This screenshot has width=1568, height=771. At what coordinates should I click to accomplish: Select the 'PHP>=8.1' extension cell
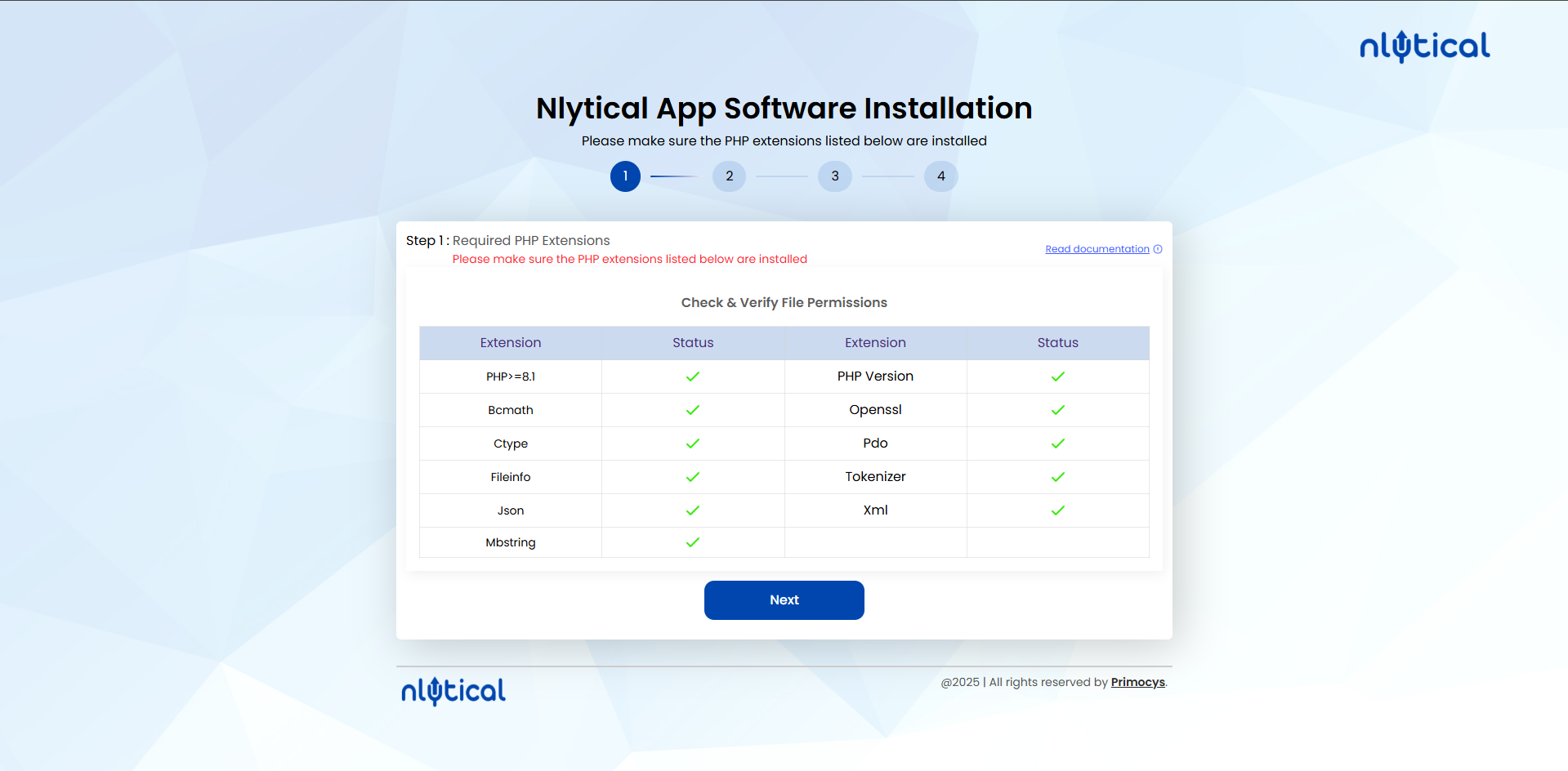click(511, 377)
